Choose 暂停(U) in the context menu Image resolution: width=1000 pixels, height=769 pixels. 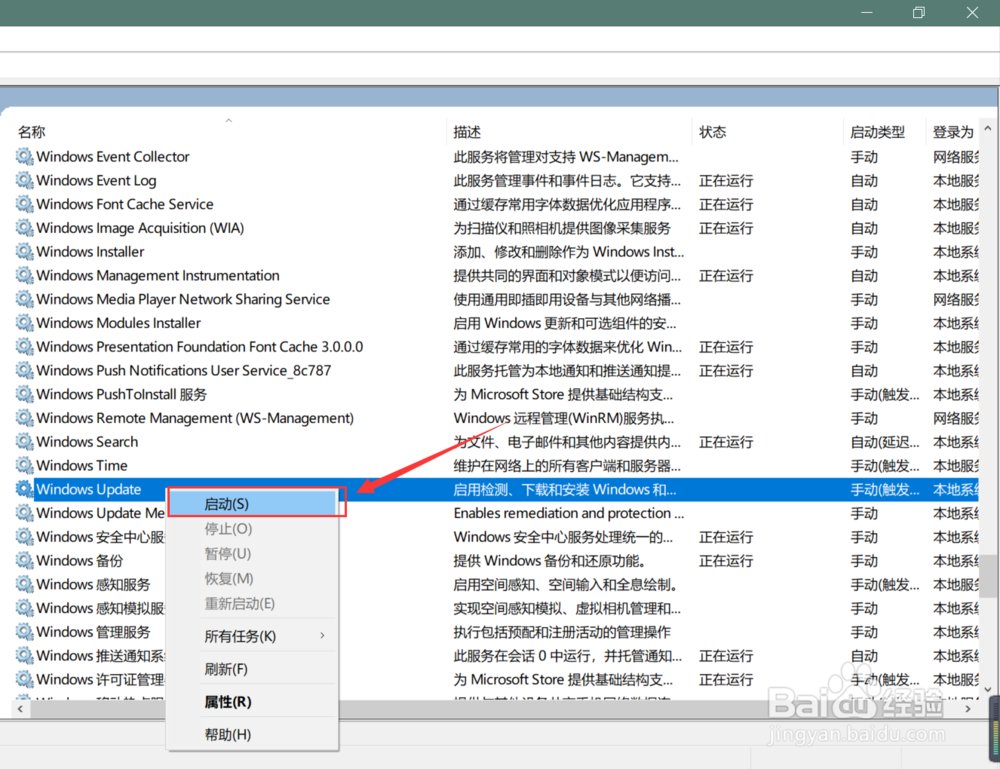point(253,553)
